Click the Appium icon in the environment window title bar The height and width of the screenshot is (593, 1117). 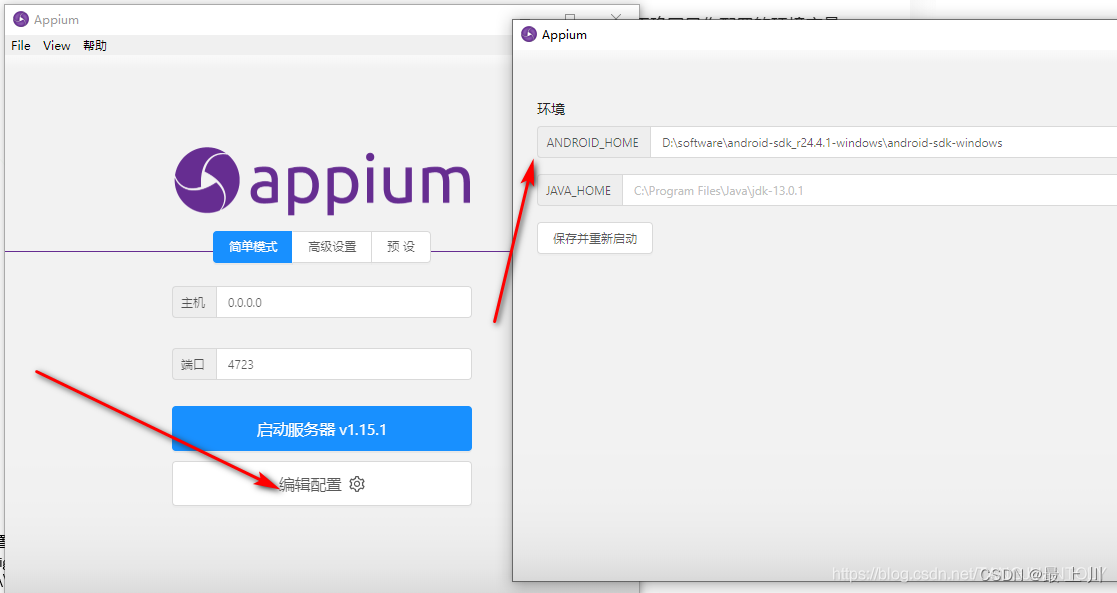(x=529, y=34)
